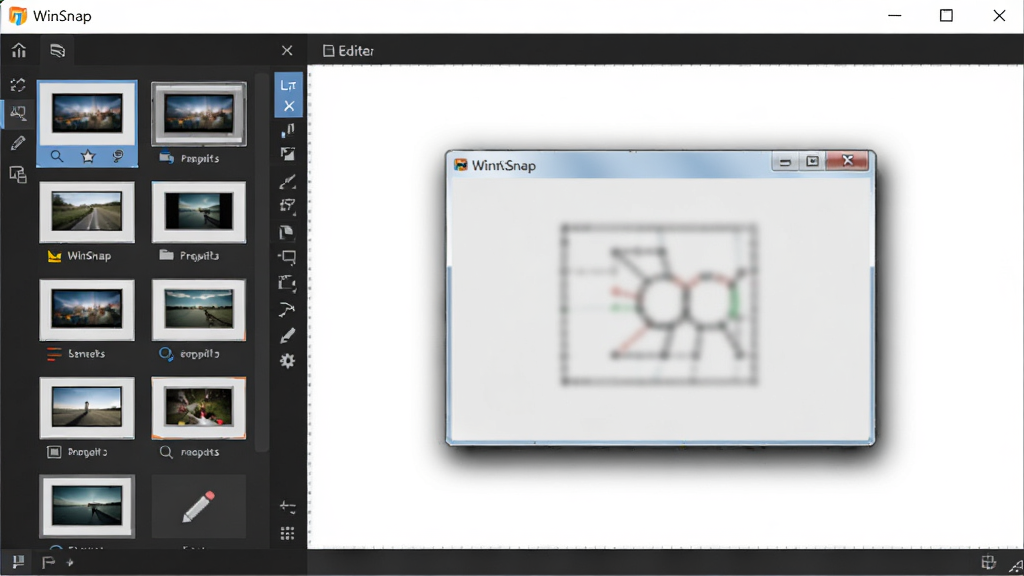Select the marker pen tool in toolbar
Image resolution: width=1024 pixels, height=576 pixels.
coord(287,336)
